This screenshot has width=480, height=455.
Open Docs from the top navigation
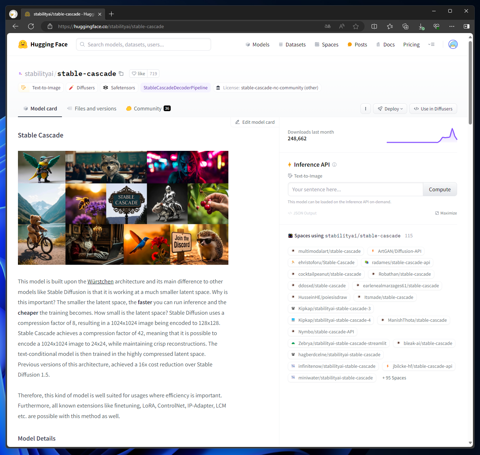pos(385,44)
